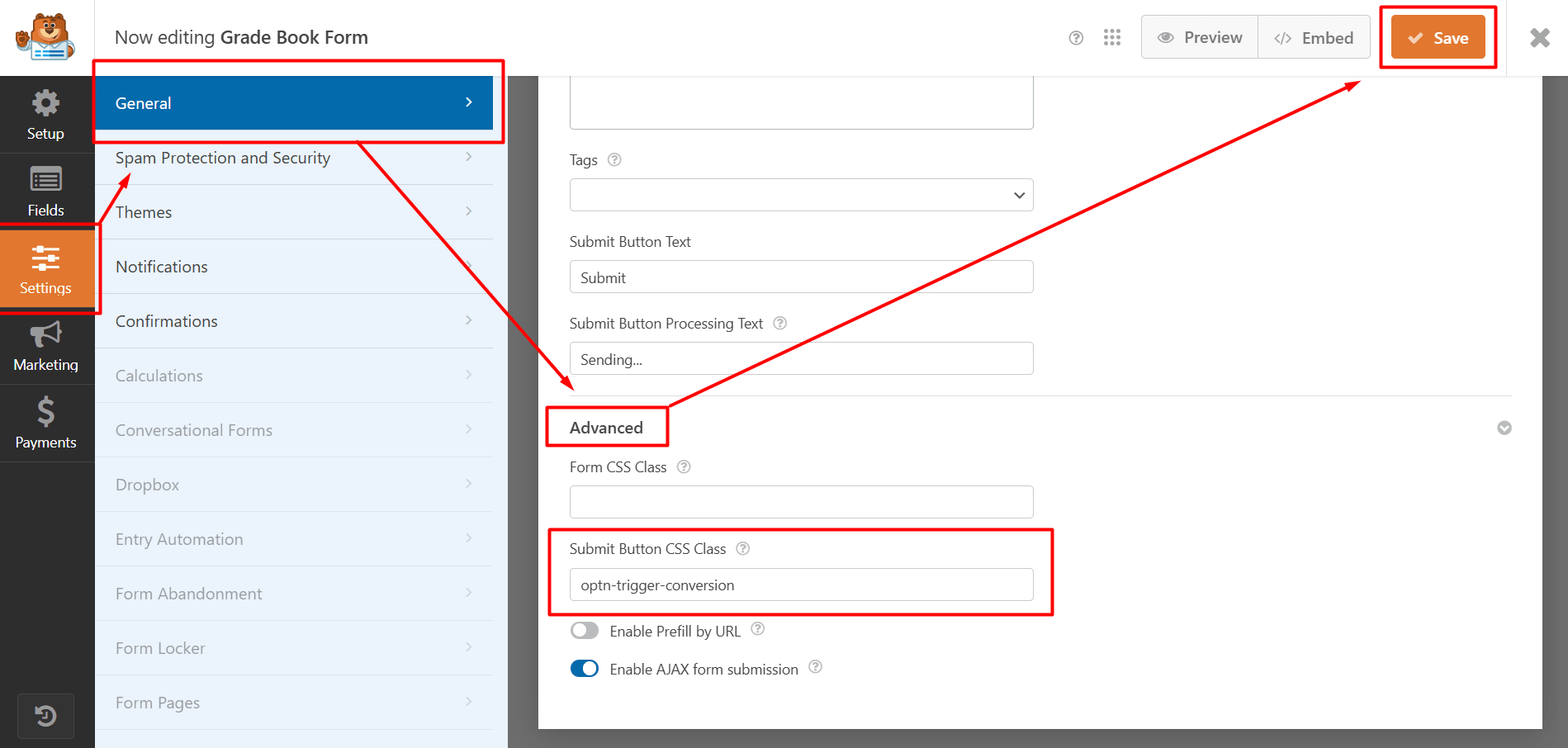
Task: Click the Advanced section heading
Action: point(606,428)
